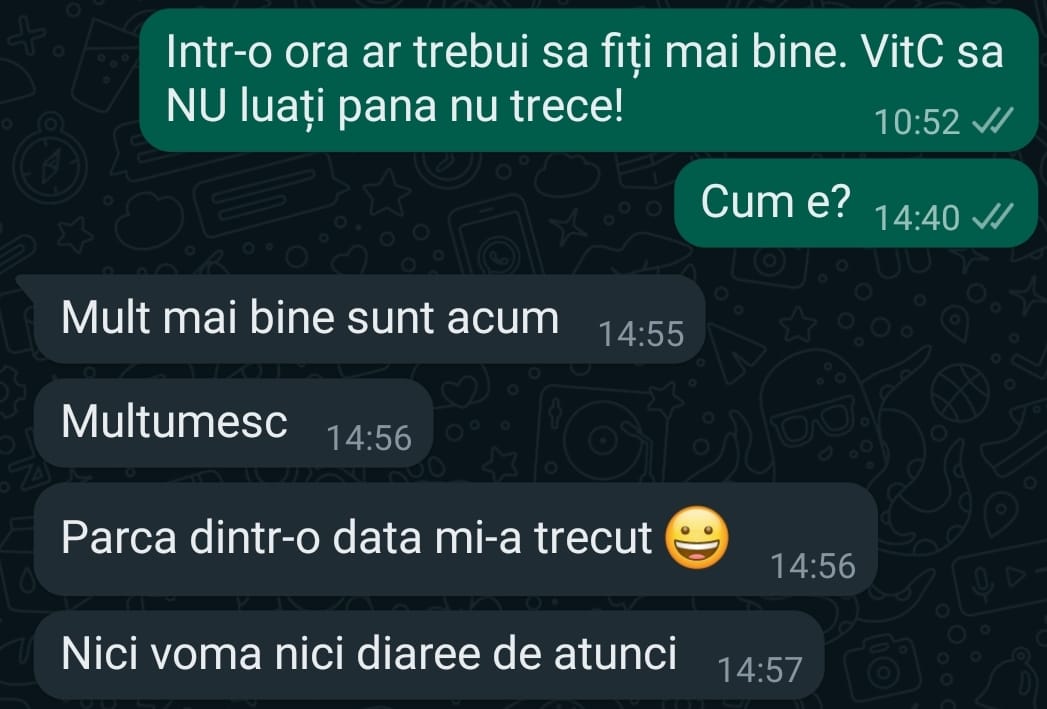Image resolution: width=1047 pixels, height=709 pixels.
Task: Tap the 14:55 timestamp
Action: click(x=641, y=334)
